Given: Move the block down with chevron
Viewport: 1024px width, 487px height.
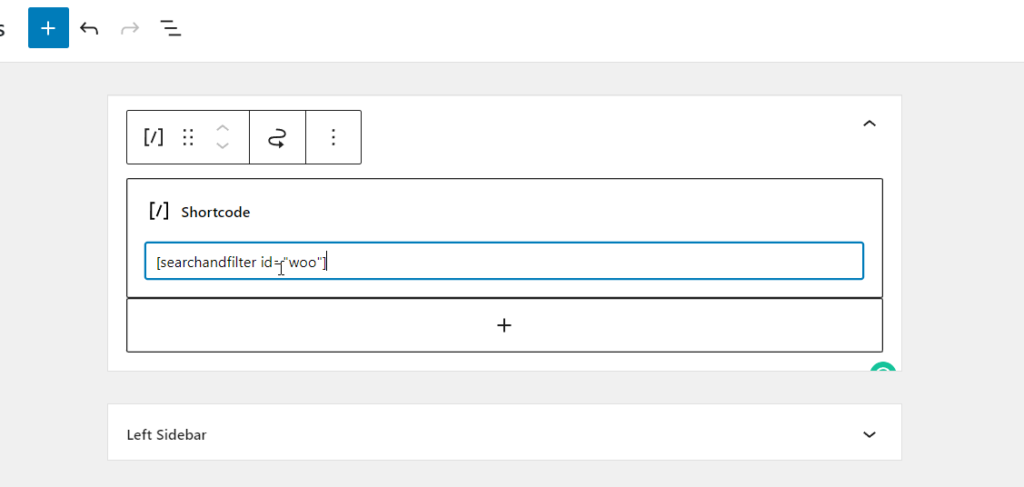Looking at the screenshot, I should pos(223,146).
